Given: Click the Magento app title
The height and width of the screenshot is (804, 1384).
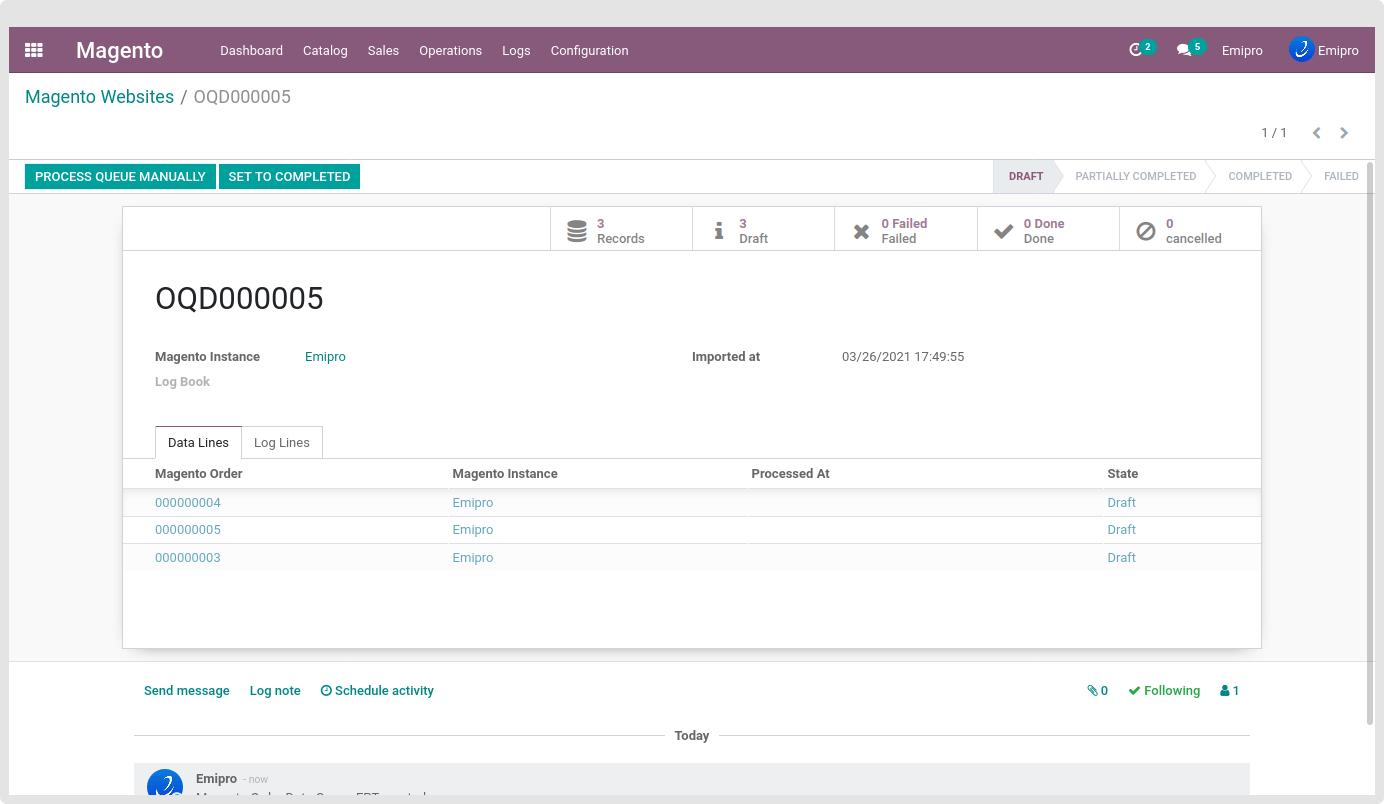Looking at the screenshot, I should point(119,50).
